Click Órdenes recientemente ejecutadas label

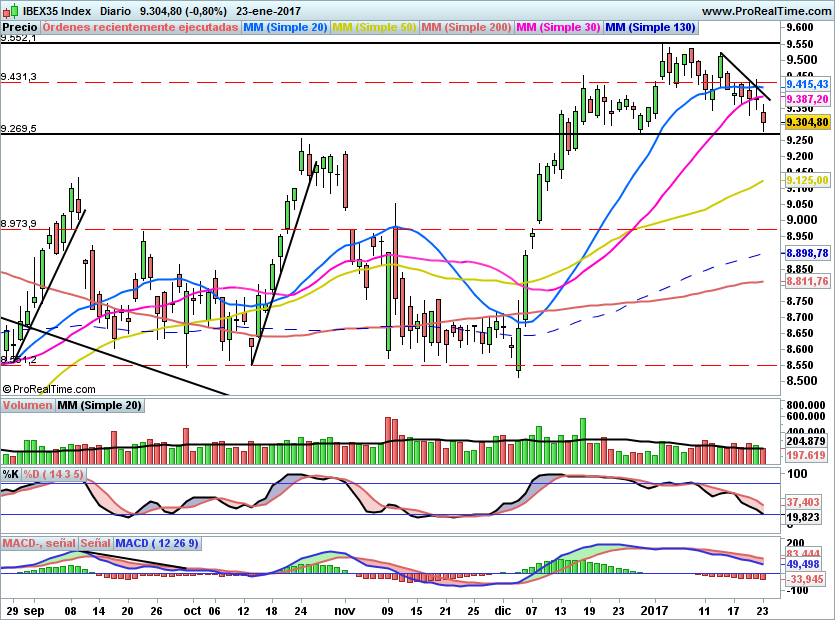coord(140,27)
